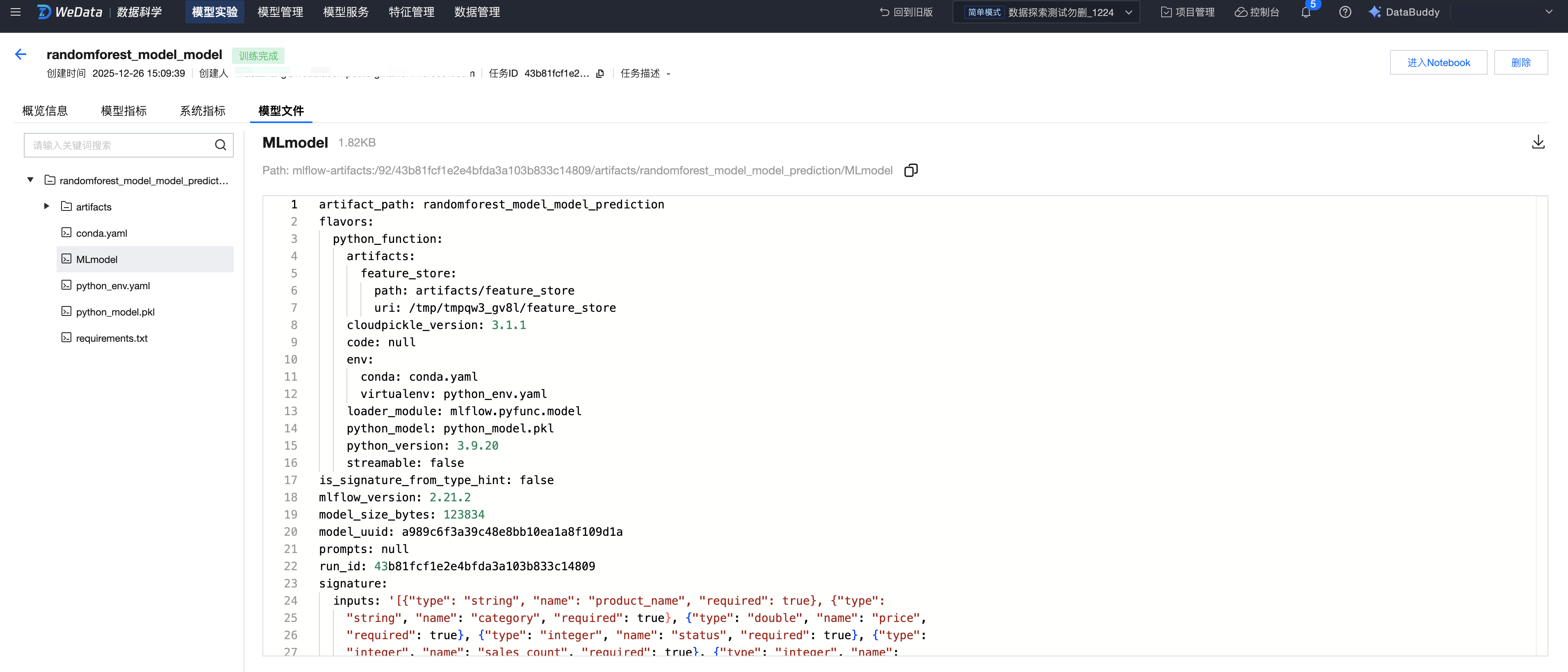Copy the MLmodel file path
This screenshot has height=672, width=1568.
(x=911, y=171)
